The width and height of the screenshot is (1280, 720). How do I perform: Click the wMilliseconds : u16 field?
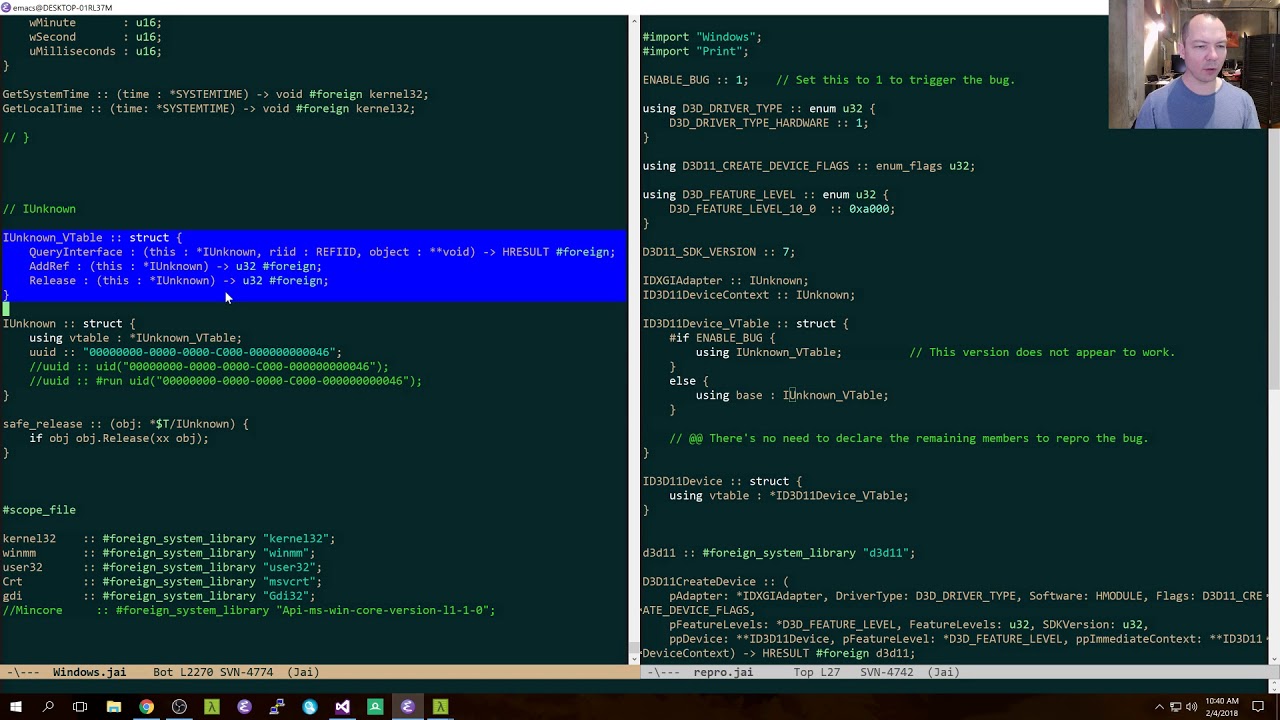[95, 51]
